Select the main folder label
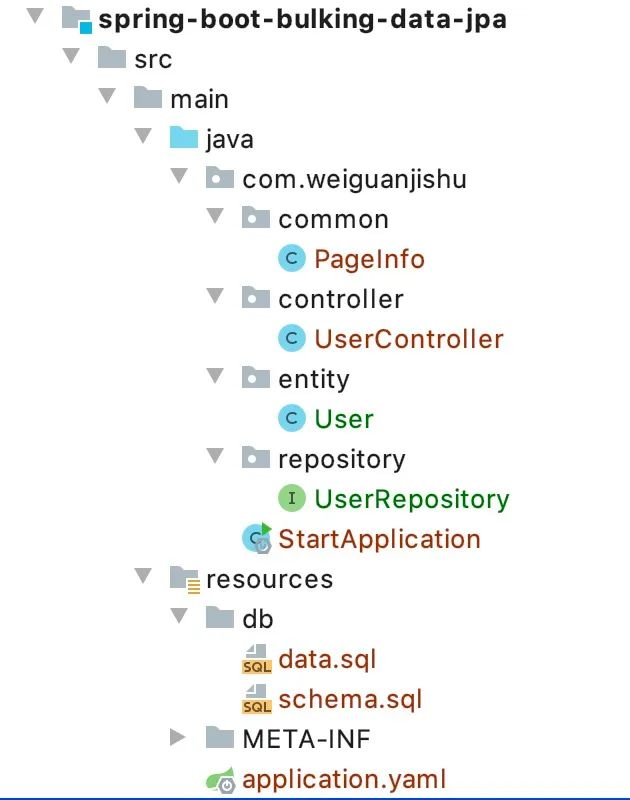The height and width of the screenshot is (800, 630). pyautogui.click(x=199, y=99)
